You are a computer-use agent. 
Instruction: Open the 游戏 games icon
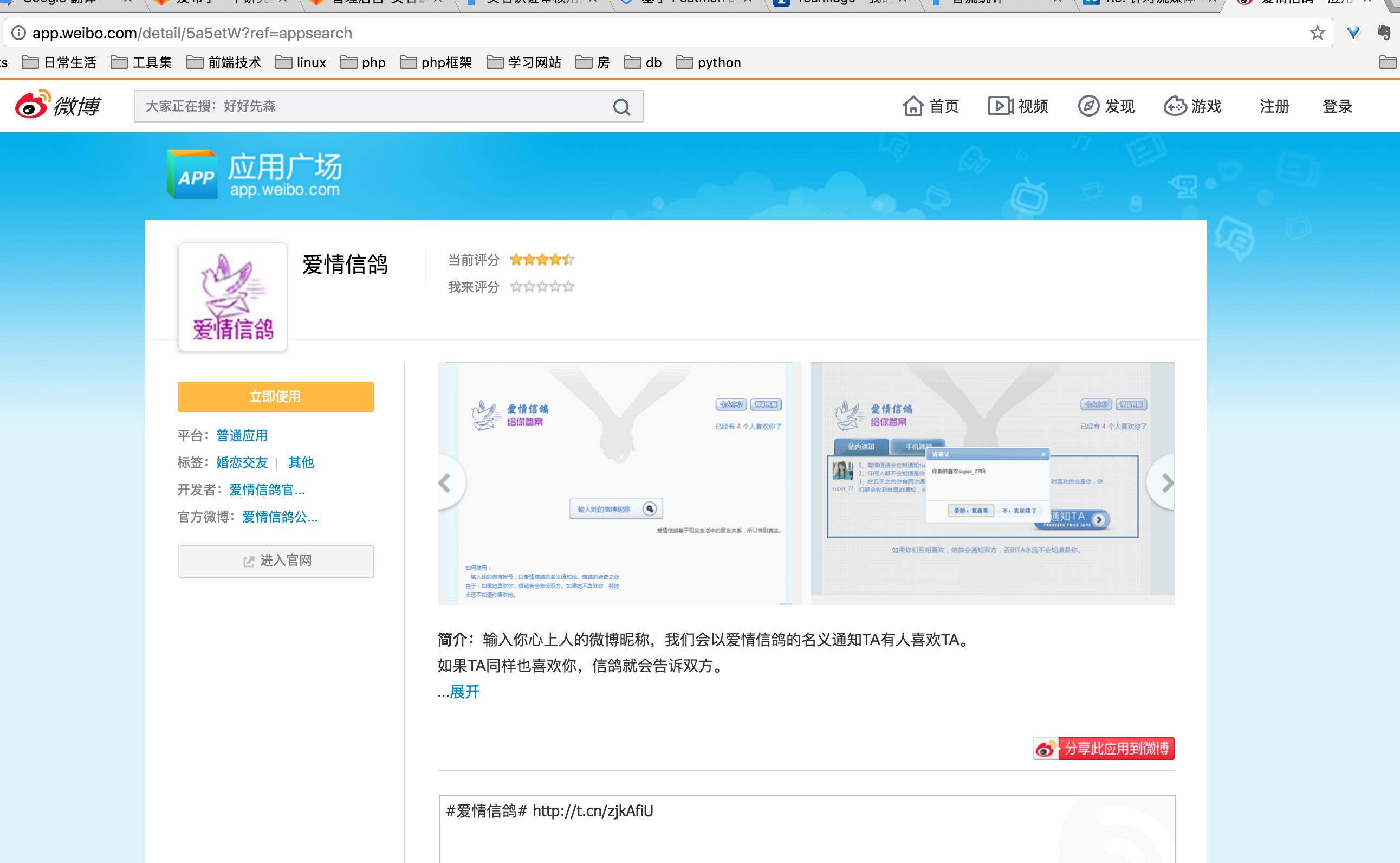1176,106
